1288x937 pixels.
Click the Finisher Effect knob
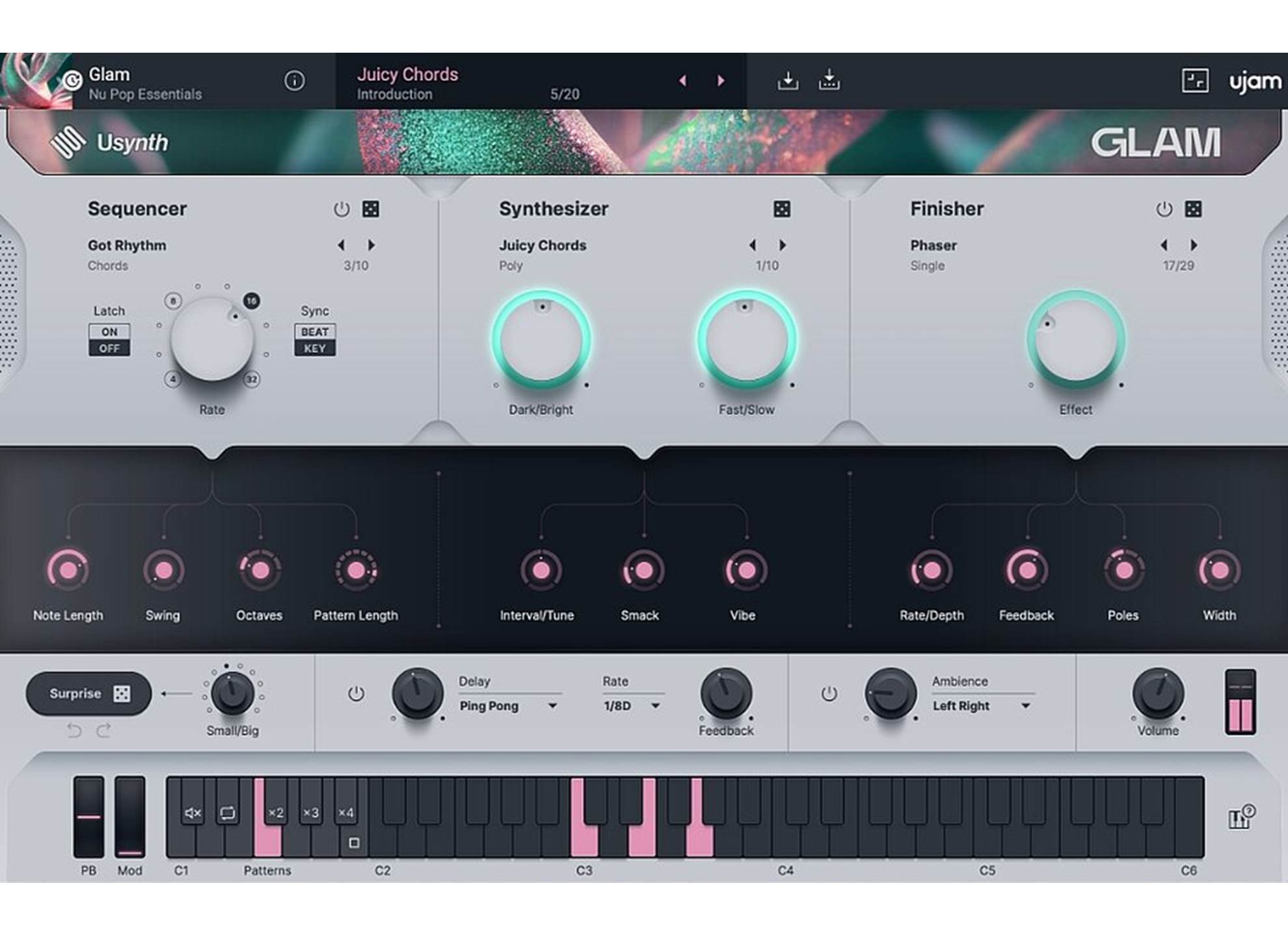pos(1076,340)
